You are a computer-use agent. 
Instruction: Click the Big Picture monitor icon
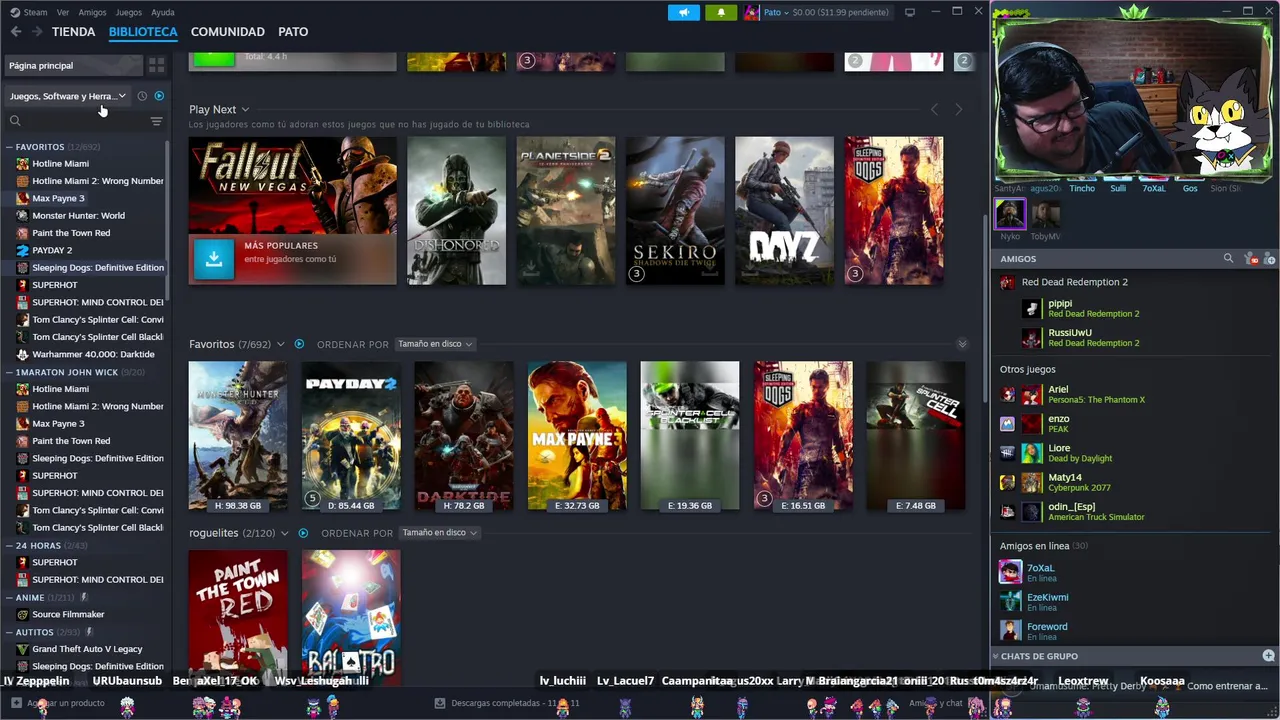click(909, 12)
